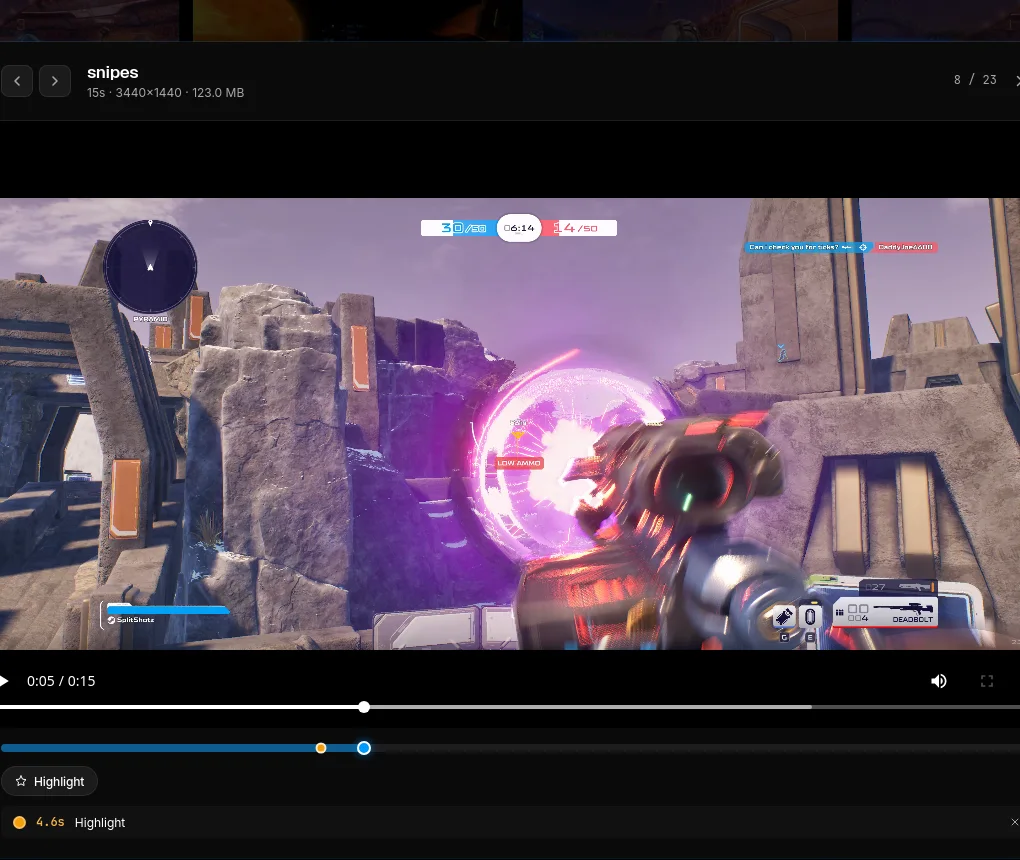This screenshot has height=860, width=1020.
Task: Click the 8 / 23 clip counter
Action: (975, 79)
